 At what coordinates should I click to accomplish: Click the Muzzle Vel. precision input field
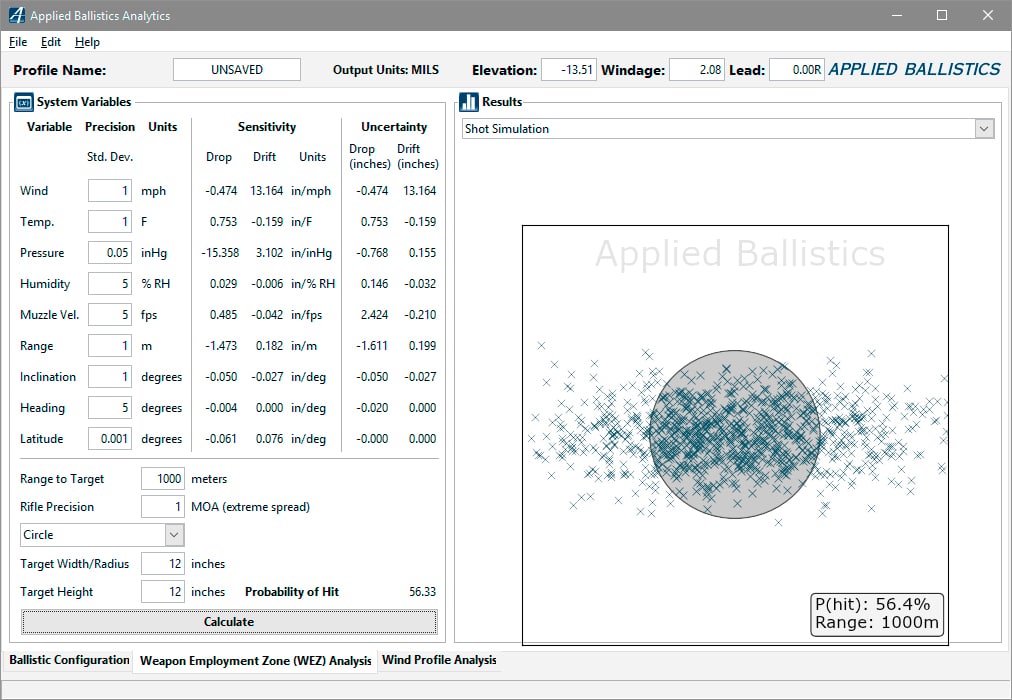110,315
